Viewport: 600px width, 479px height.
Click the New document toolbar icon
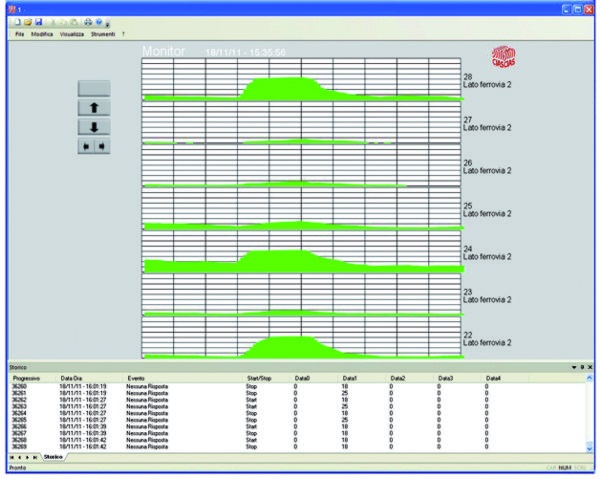pos(18,22)
